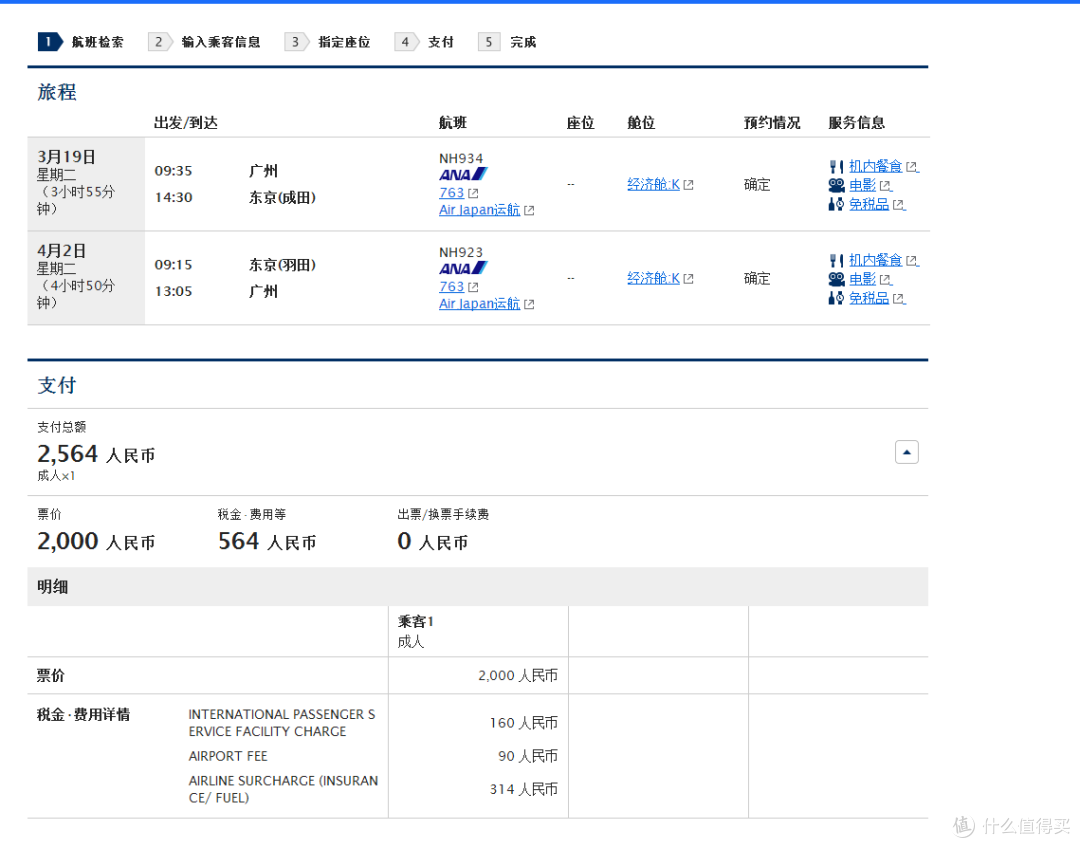
Task: Click the 90 人民币 airport fee value
Action: [528, 756]
